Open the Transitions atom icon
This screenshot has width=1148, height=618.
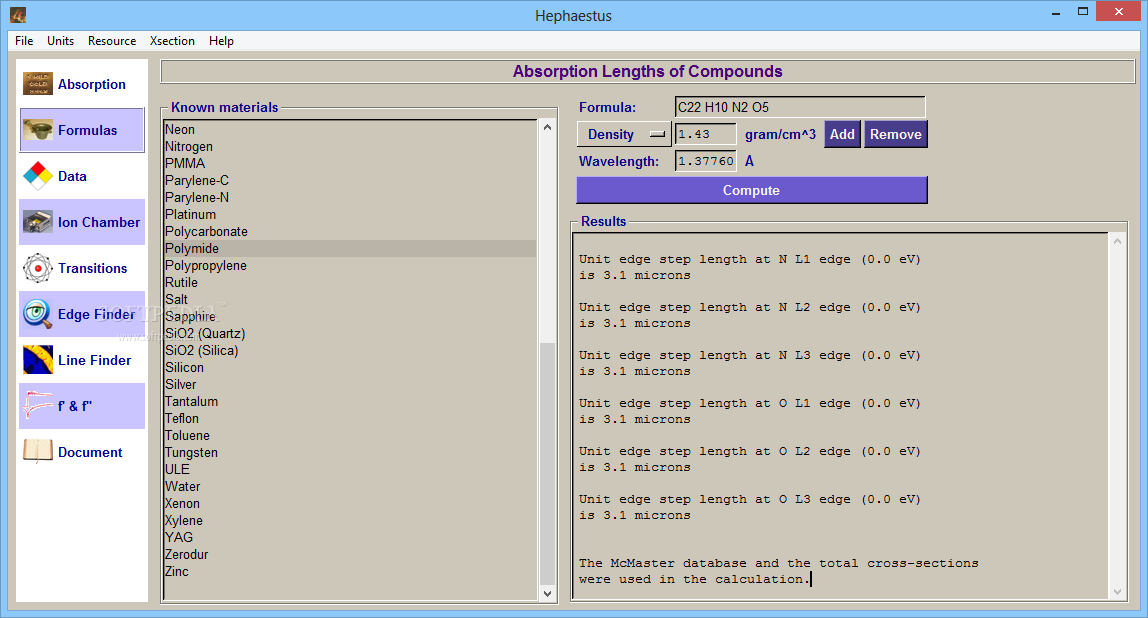37,268
